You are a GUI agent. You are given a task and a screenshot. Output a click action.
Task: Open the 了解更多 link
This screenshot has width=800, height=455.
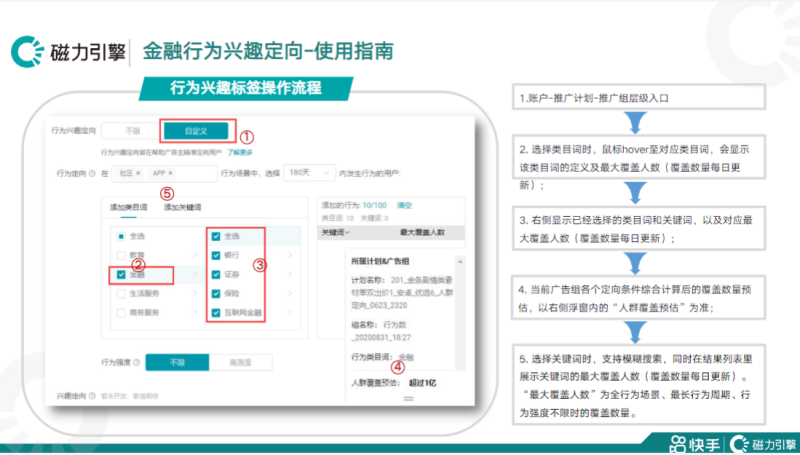click(x=240, y=152)
